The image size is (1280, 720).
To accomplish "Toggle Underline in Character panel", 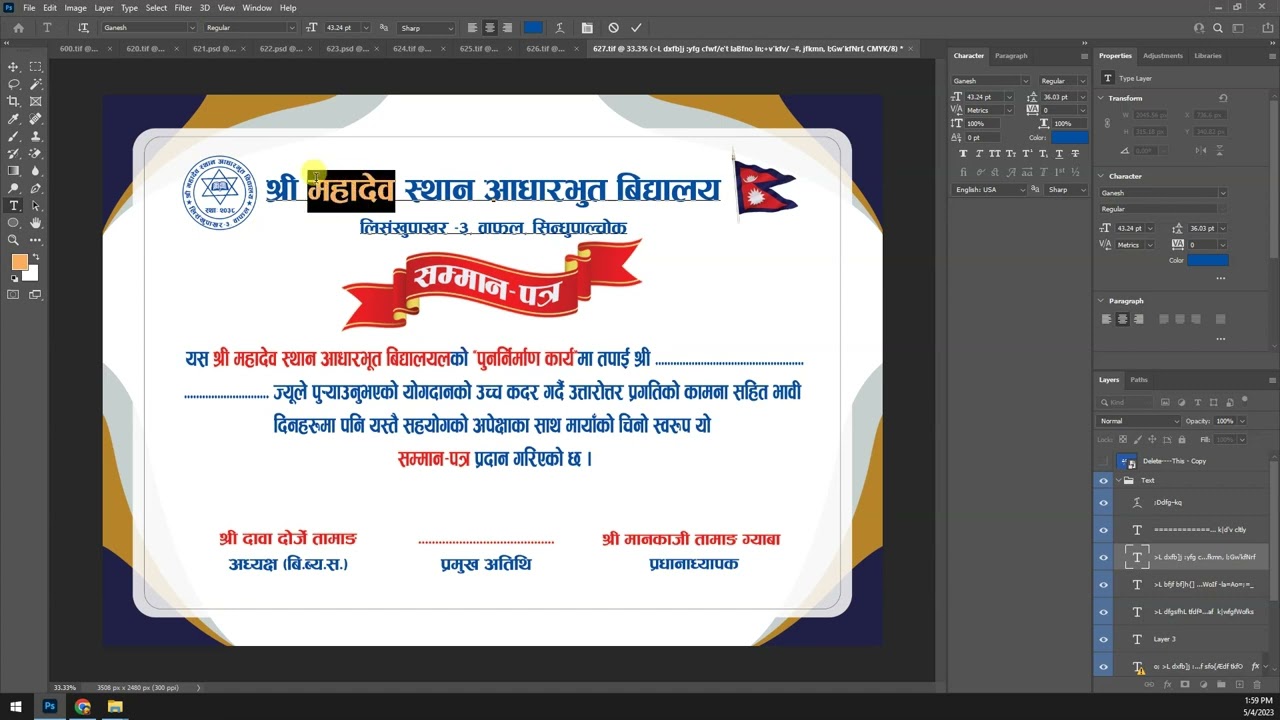I will pos(1059,154).
